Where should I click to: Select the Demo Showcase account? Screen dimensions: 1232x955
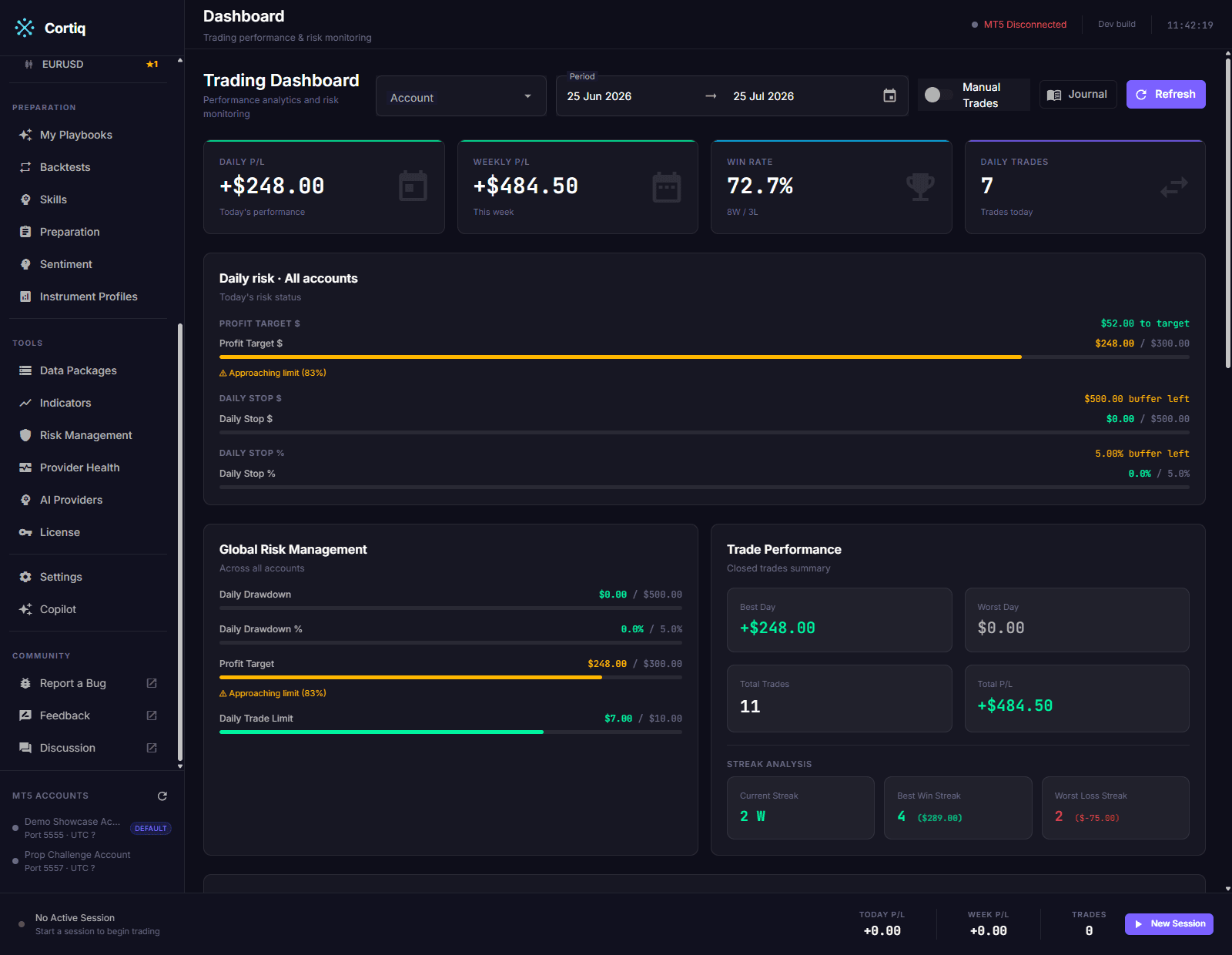(x=92, y=828)
